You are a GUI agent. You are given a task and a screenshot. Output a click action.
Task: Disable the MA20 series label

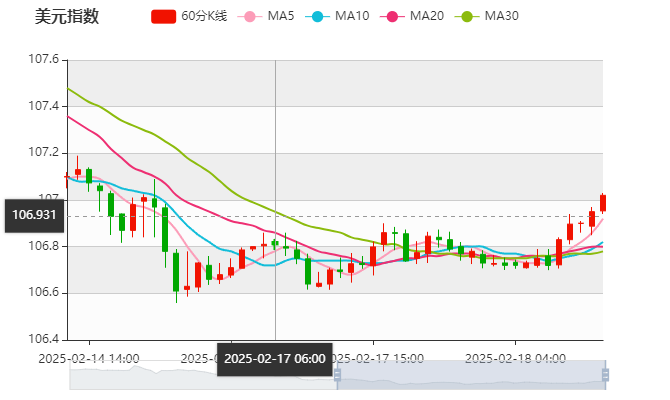coord(426,16)
